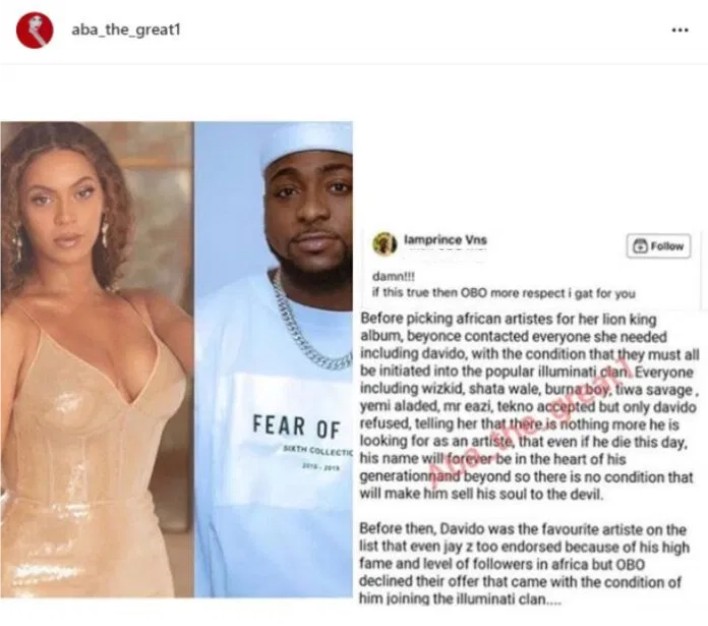Click the Iamprince Vns round avatar
This screenshot has height=626, width=708.
pyautogui.click(x=384, y=243)
